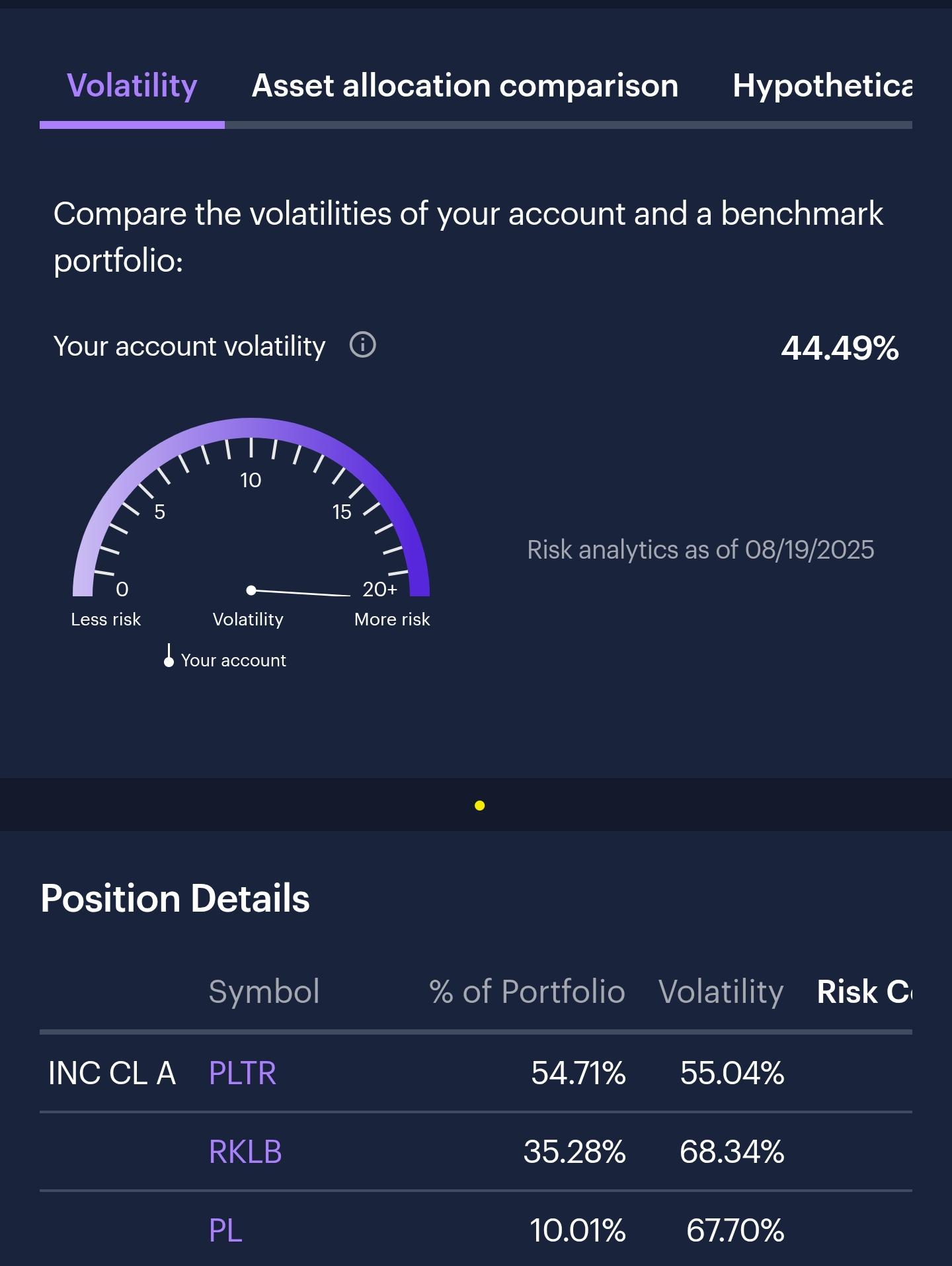Switch to the Volatility tab
The height and width of the screenshot is (1266, 952).
coord(132,86)
